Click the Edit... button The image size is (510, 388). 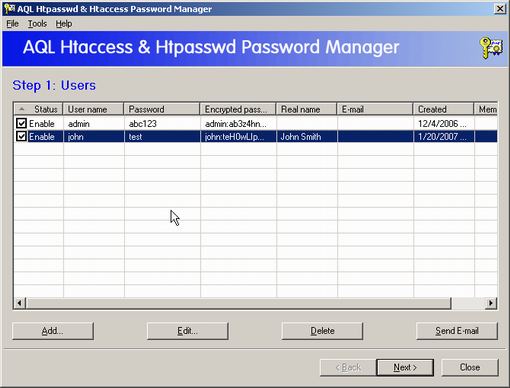(188, 331)
